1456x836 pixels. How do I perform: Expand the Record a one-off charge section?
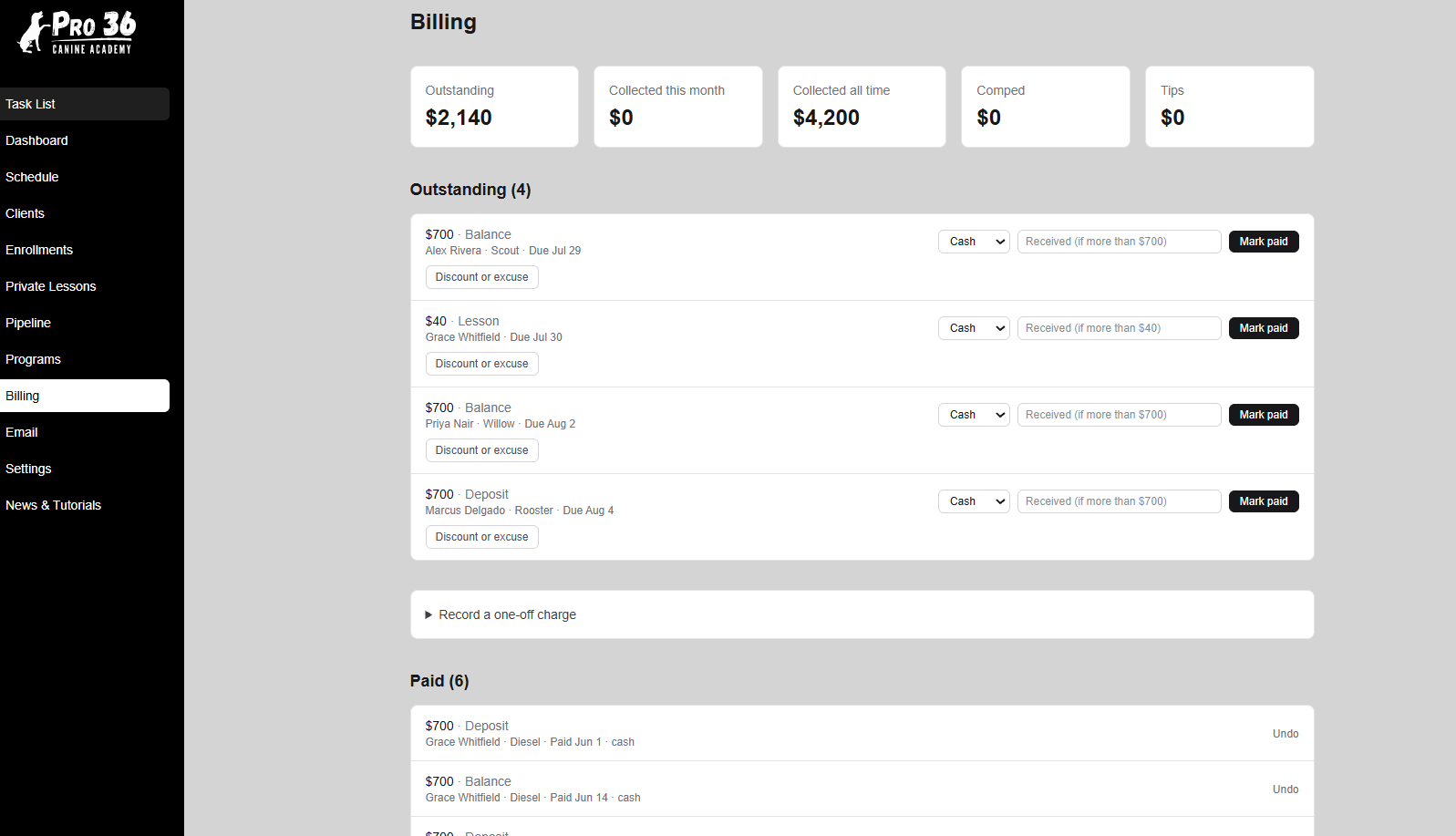501,614
